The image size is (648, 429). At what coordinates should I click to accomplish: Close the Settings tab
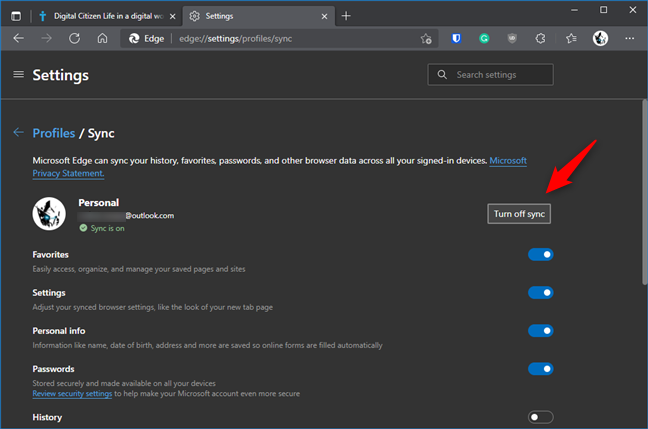pyautogui.click(x=324, y=17)
